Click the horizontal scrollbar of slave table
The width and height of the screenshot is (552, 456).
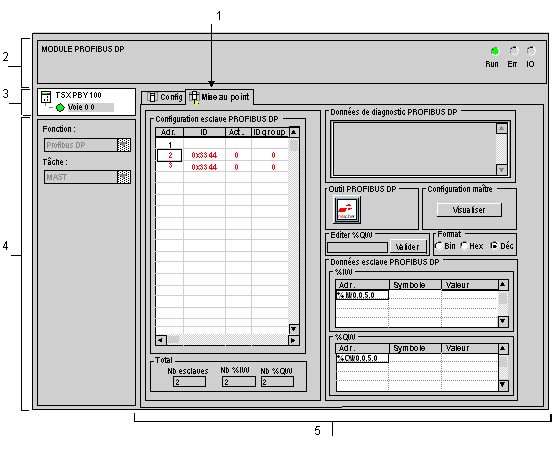tap(227, 340)
